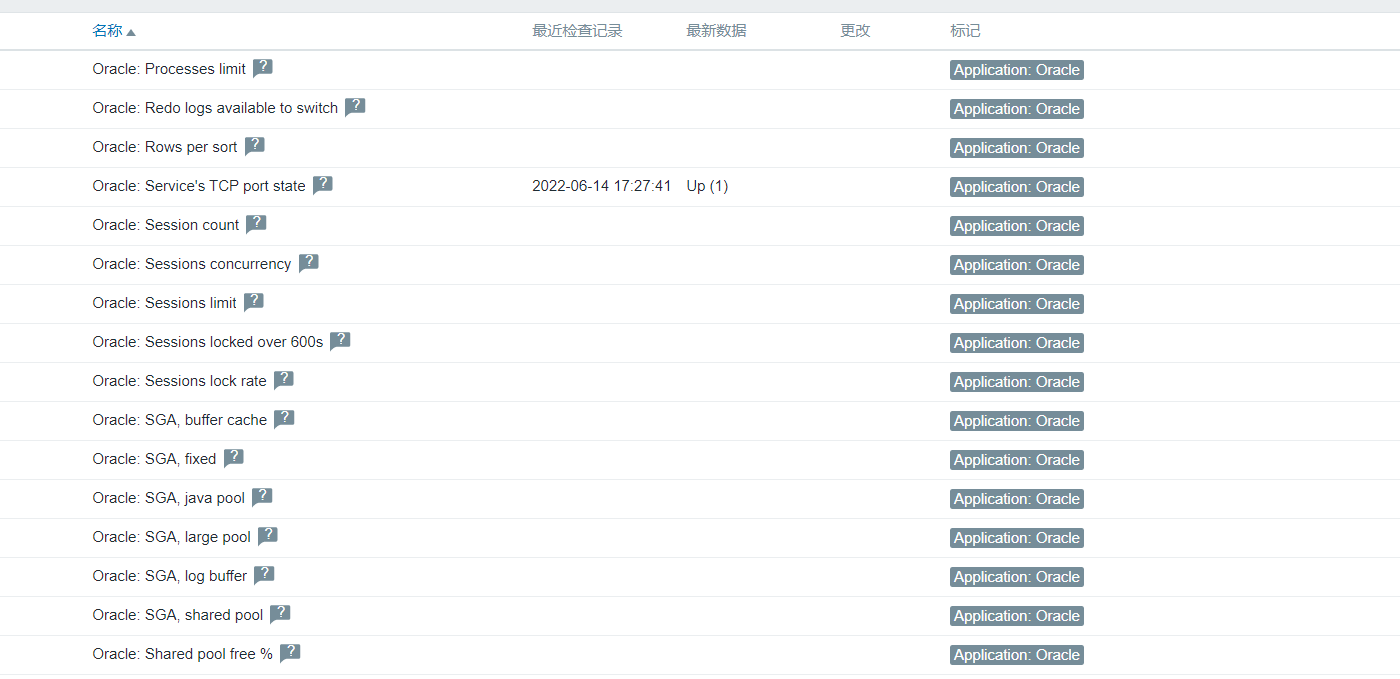Click Application: Oracle tag on Redo logs row

coord(1017,109)
